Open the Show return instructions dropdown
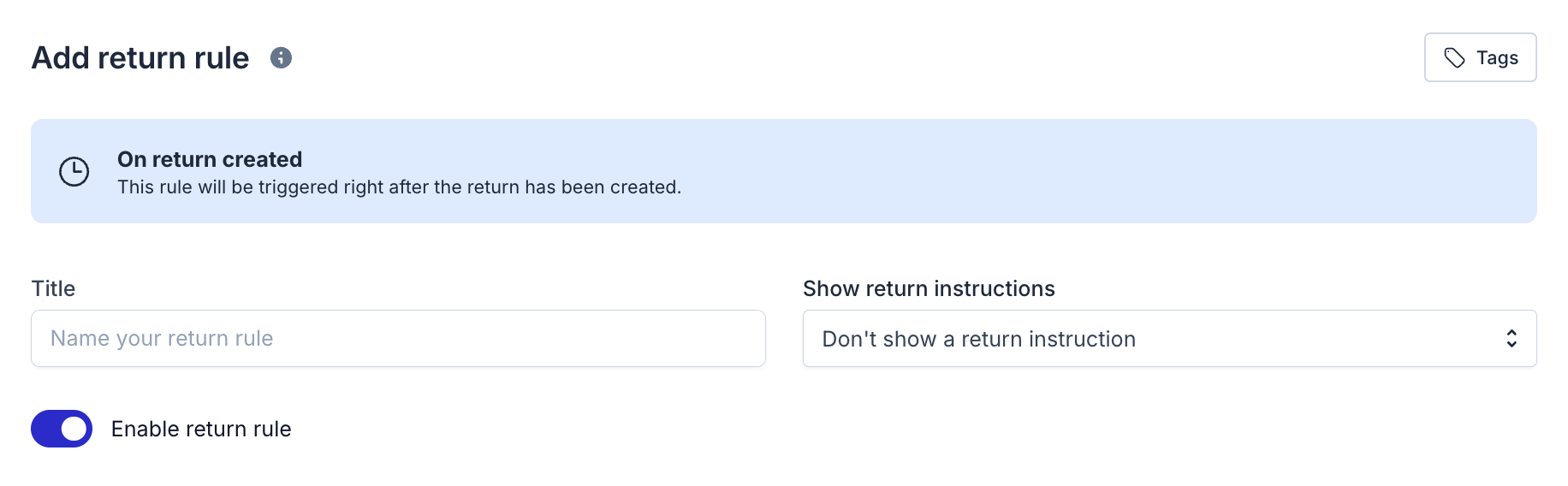This screenshot has width=1568, height=486. [x=1169, y=339]
